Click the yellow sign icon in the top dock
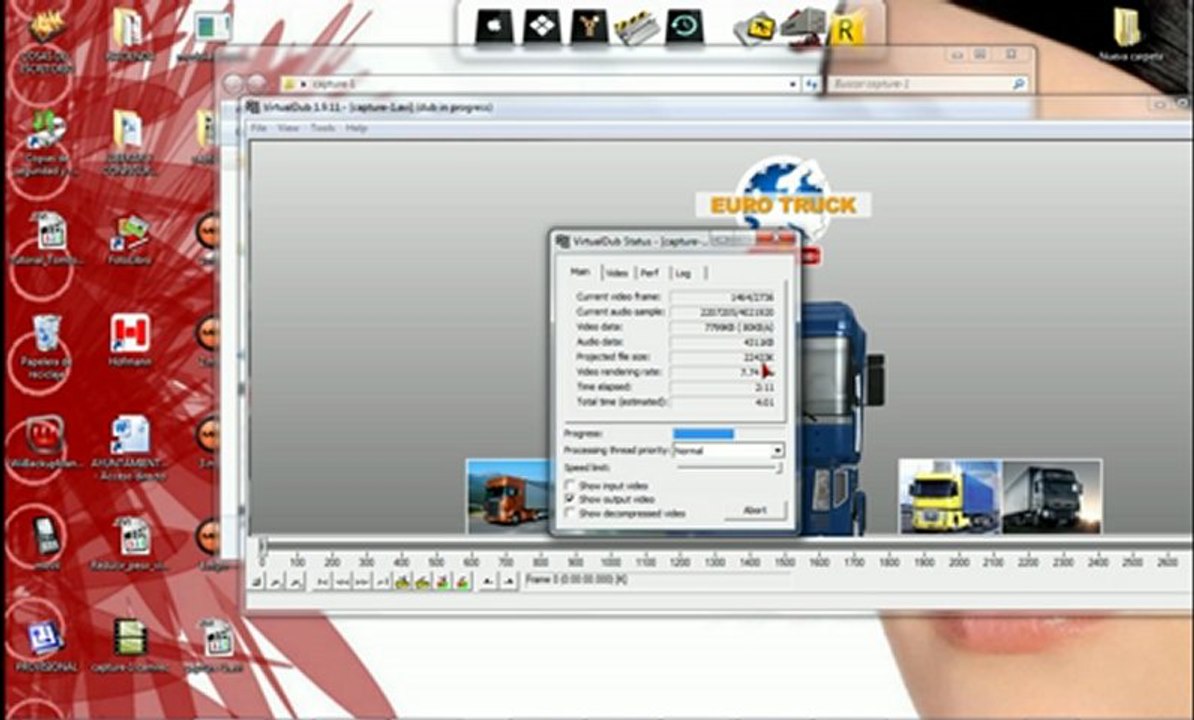The image size is (1194, 720). coord(755,28)
